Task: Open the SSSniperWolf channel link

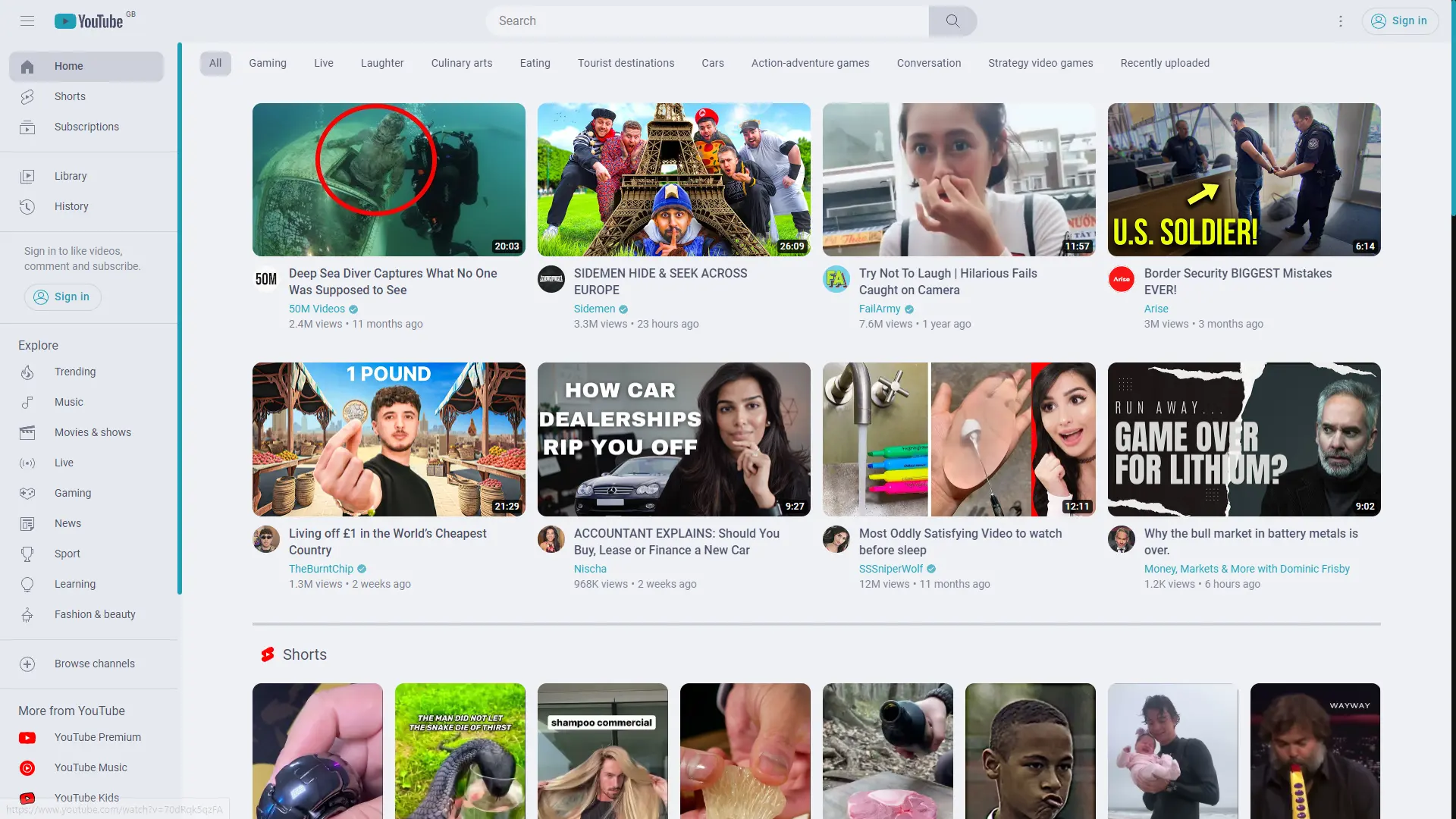Action: (890, 569)
